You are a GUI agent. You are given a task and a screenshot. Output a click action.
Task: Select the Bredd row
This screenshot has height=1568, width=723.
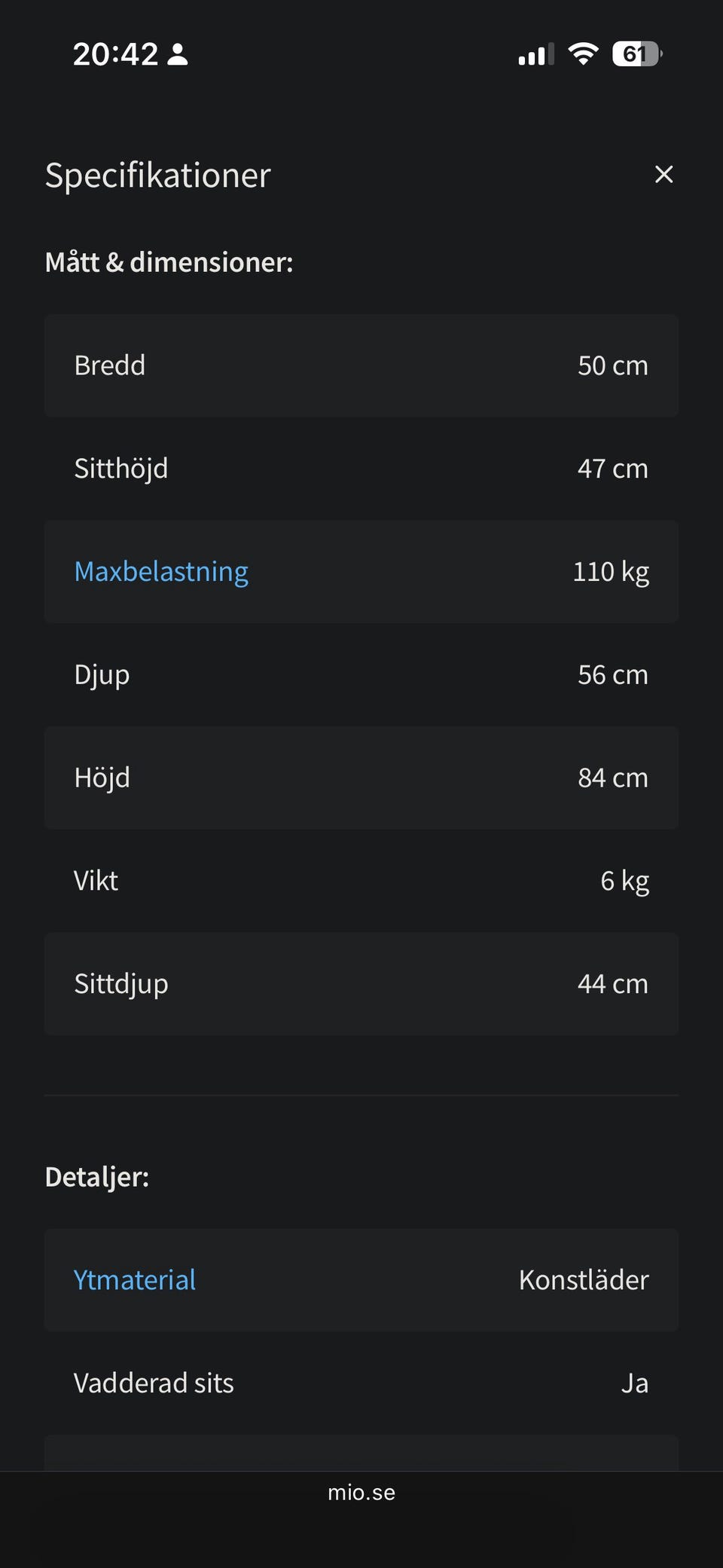click(x=361, y=366)
